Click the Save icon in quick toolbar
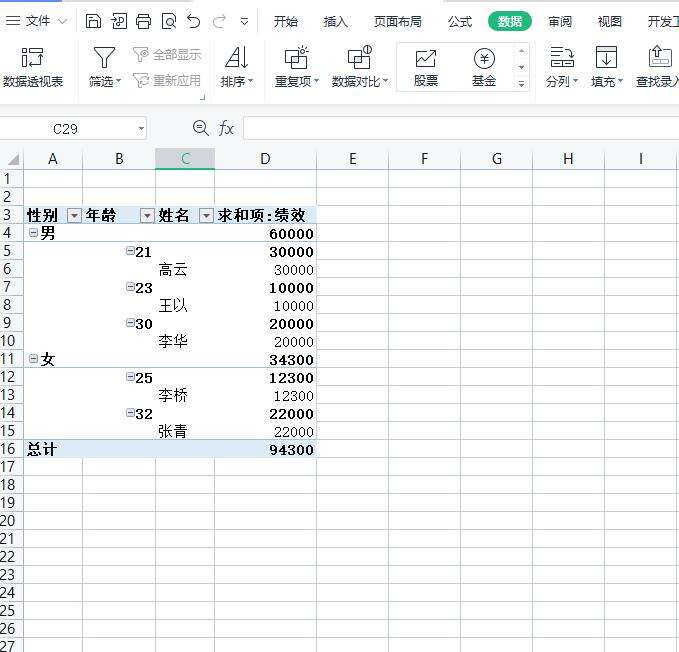This screenshot has width=679, height=652. (x=93, y=21)
